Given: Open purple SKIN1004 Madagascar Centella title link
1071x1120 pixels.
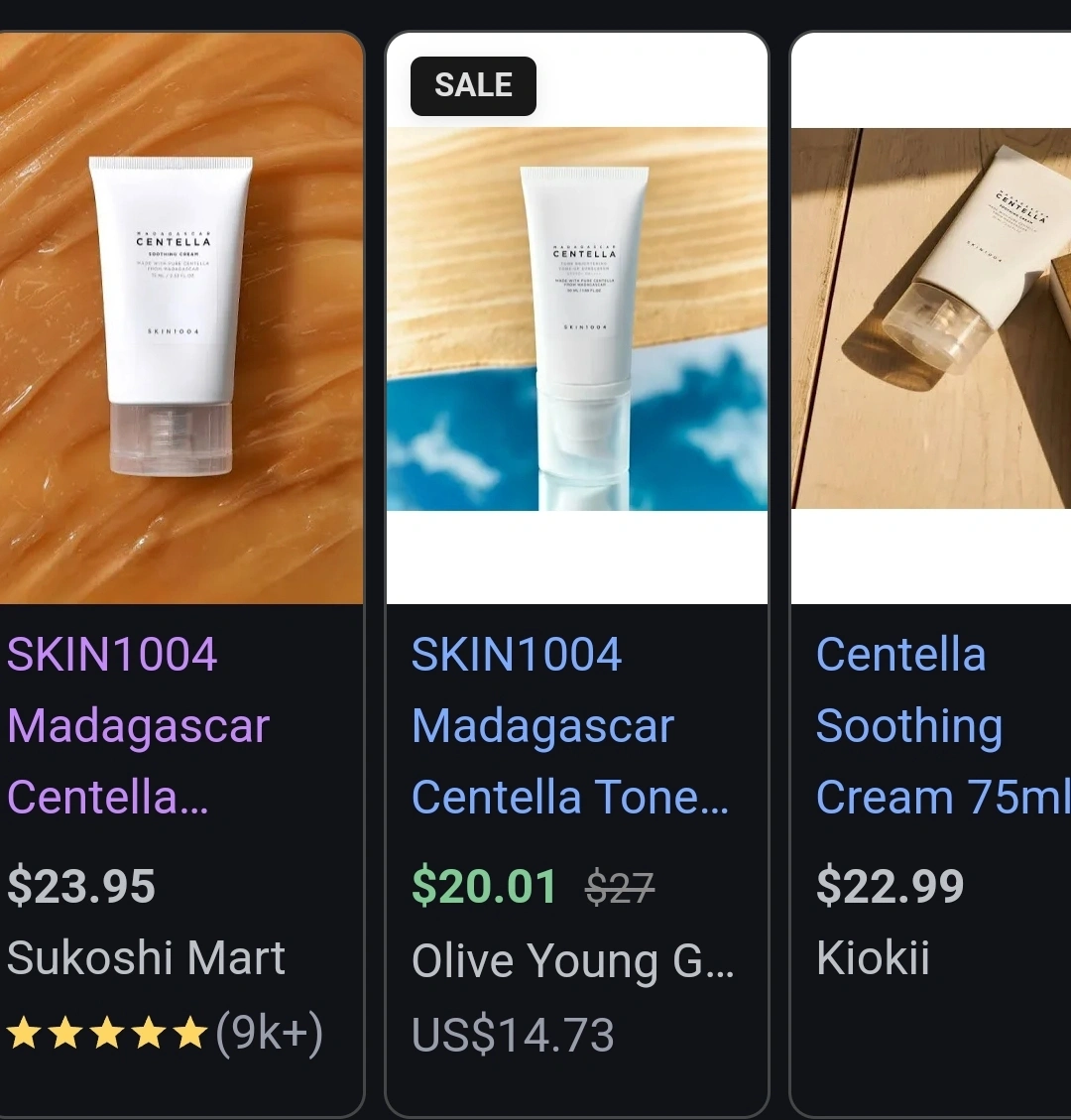Looking at the screenshot, I should point(139,725).
